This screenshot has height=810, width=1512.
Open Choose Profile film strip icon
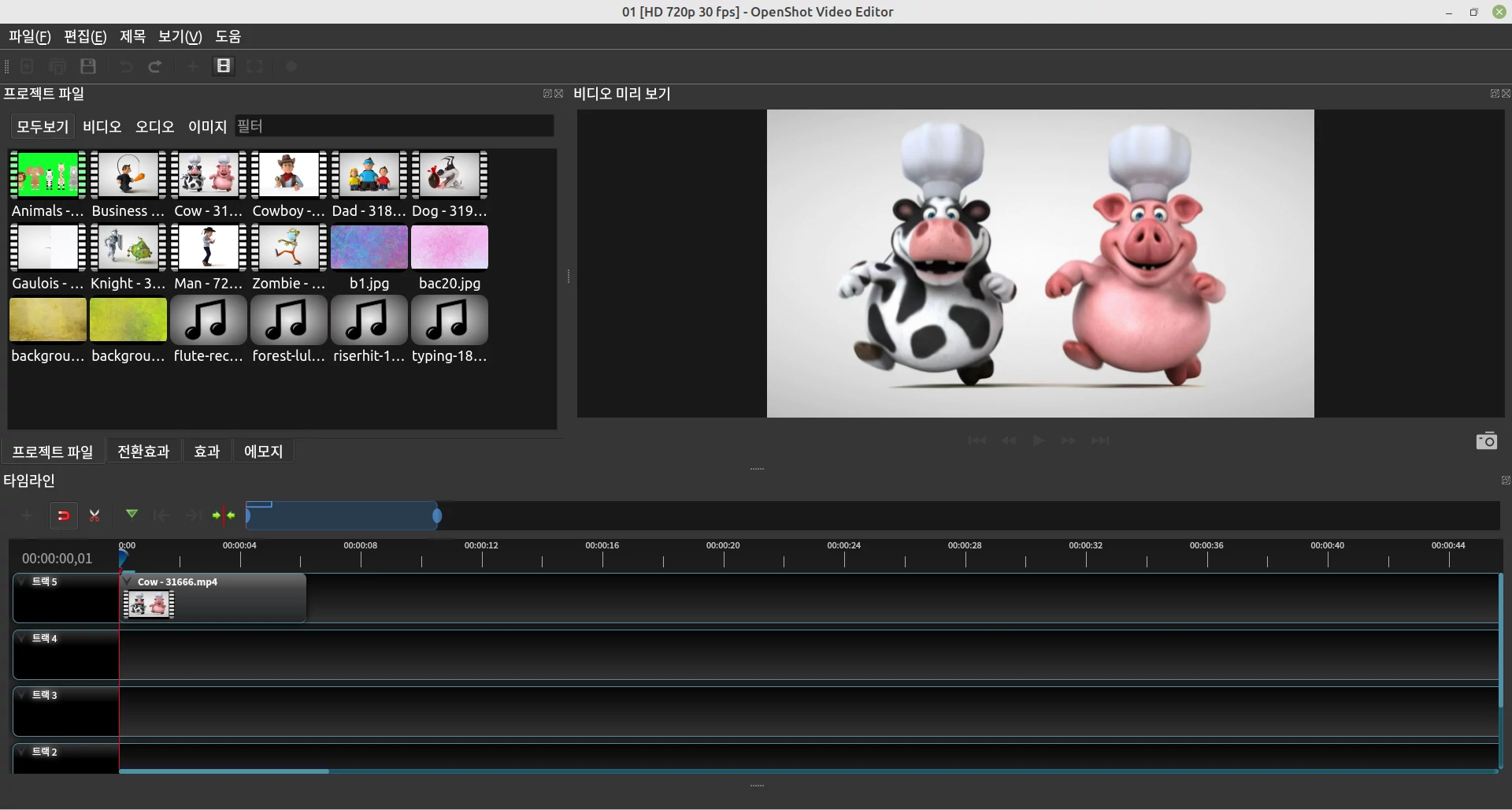pyautogui.click(x=224, y=66)
